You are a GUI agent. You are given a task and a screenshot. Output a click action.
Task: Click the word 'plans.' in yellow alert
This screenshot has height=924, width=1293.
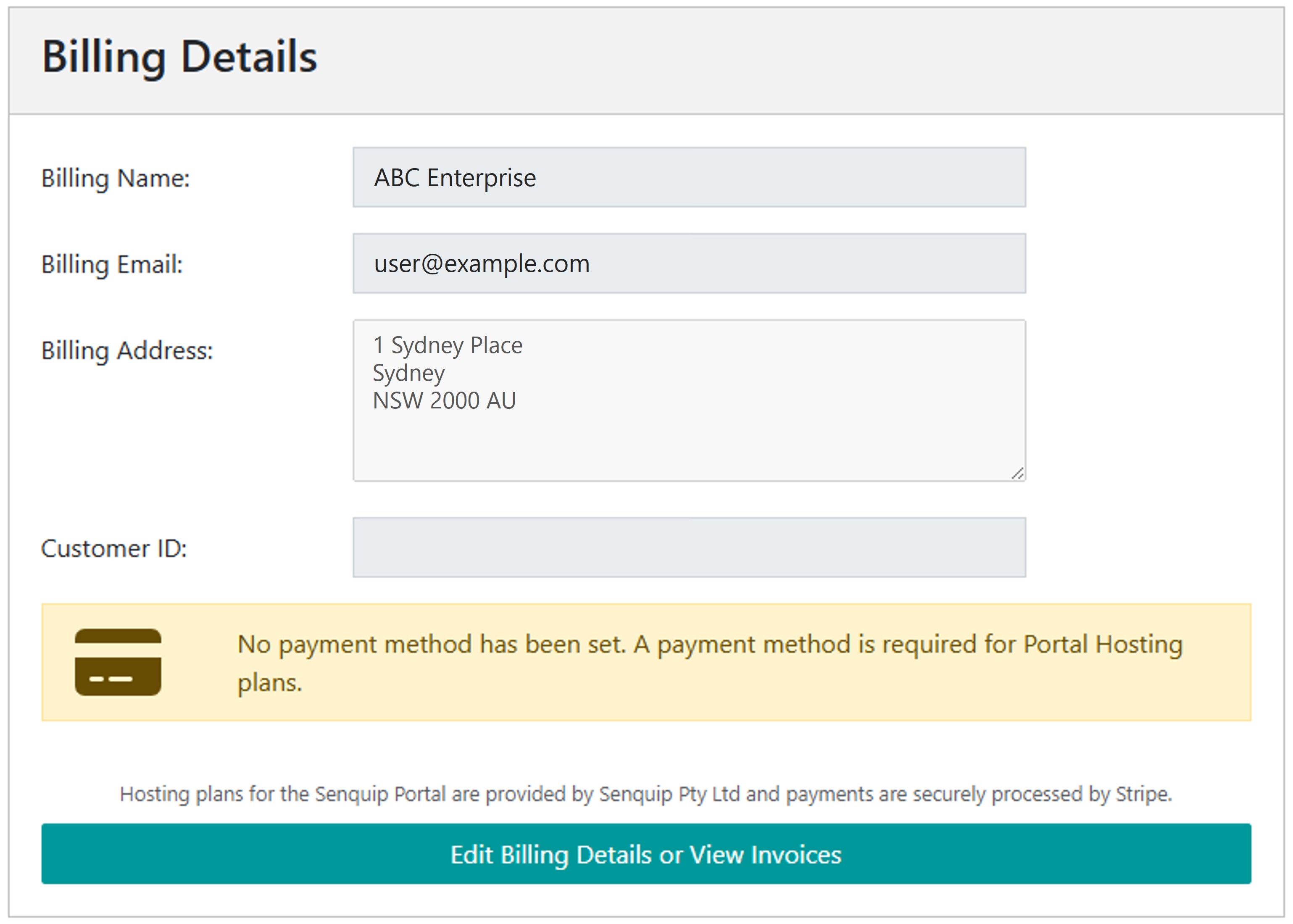point(270,683)
